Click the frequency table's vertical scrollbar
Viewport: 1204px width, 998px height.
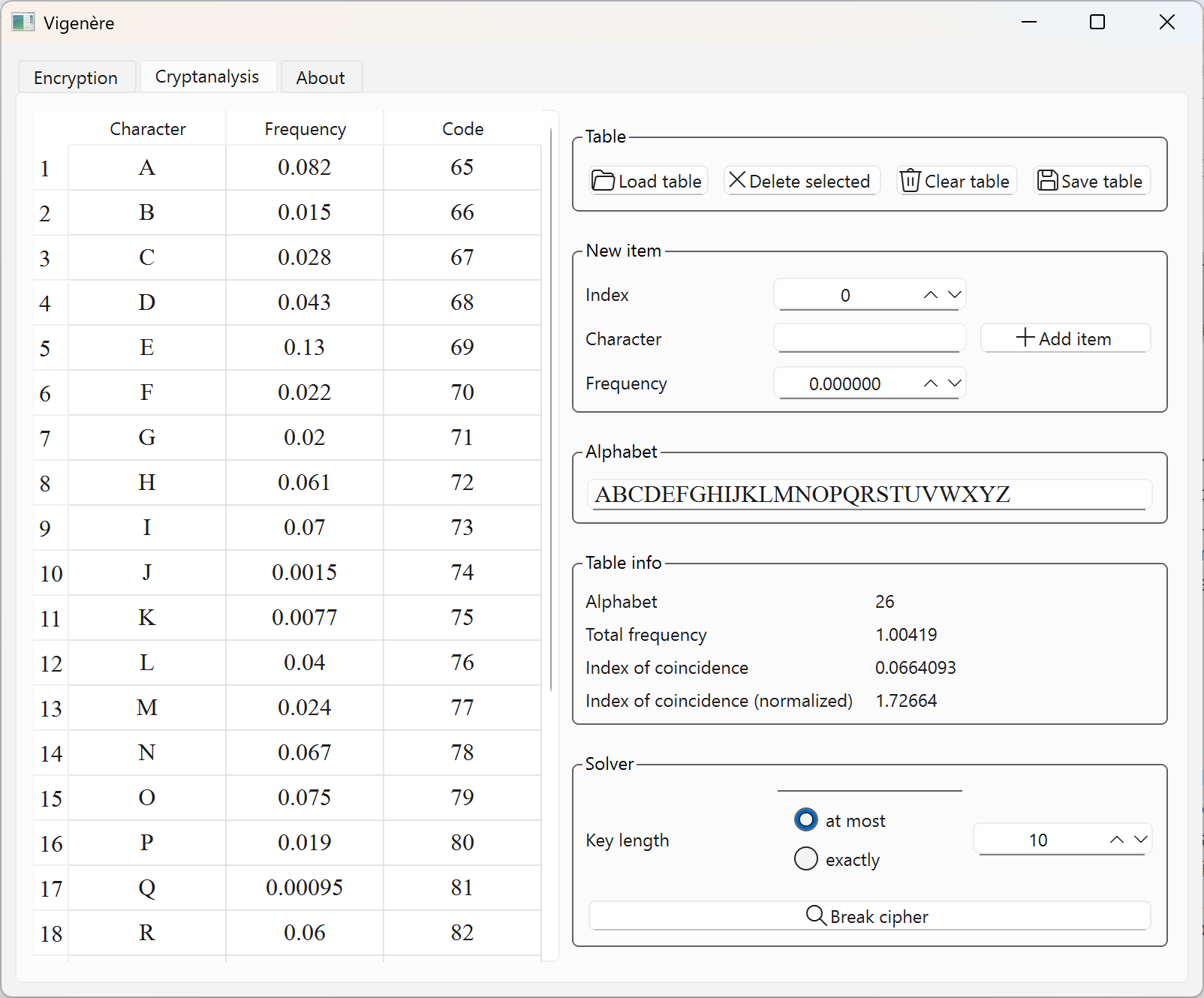point(551,409)
